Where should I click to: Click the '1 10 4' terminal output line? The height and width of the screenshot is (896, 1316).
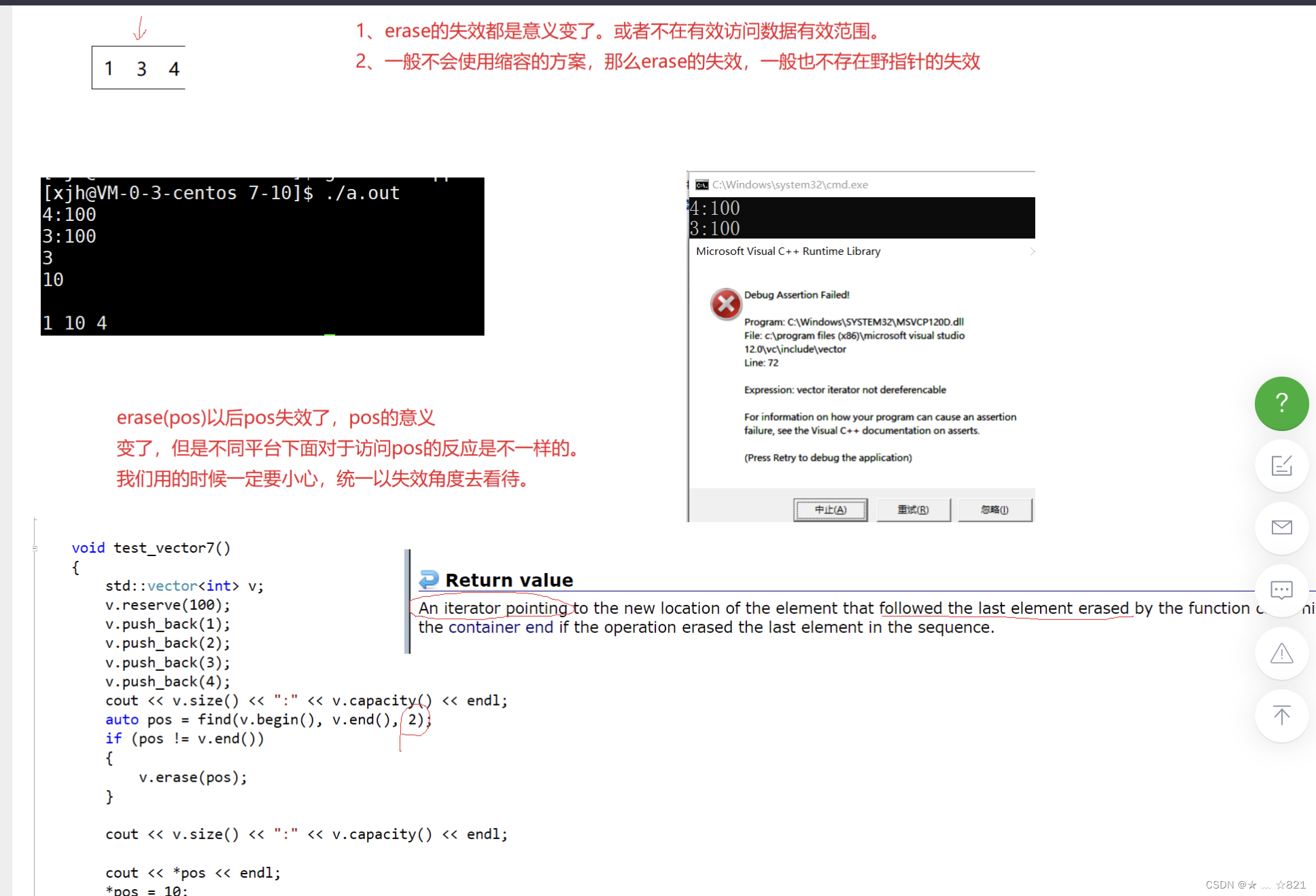click(x=75, y=323)
